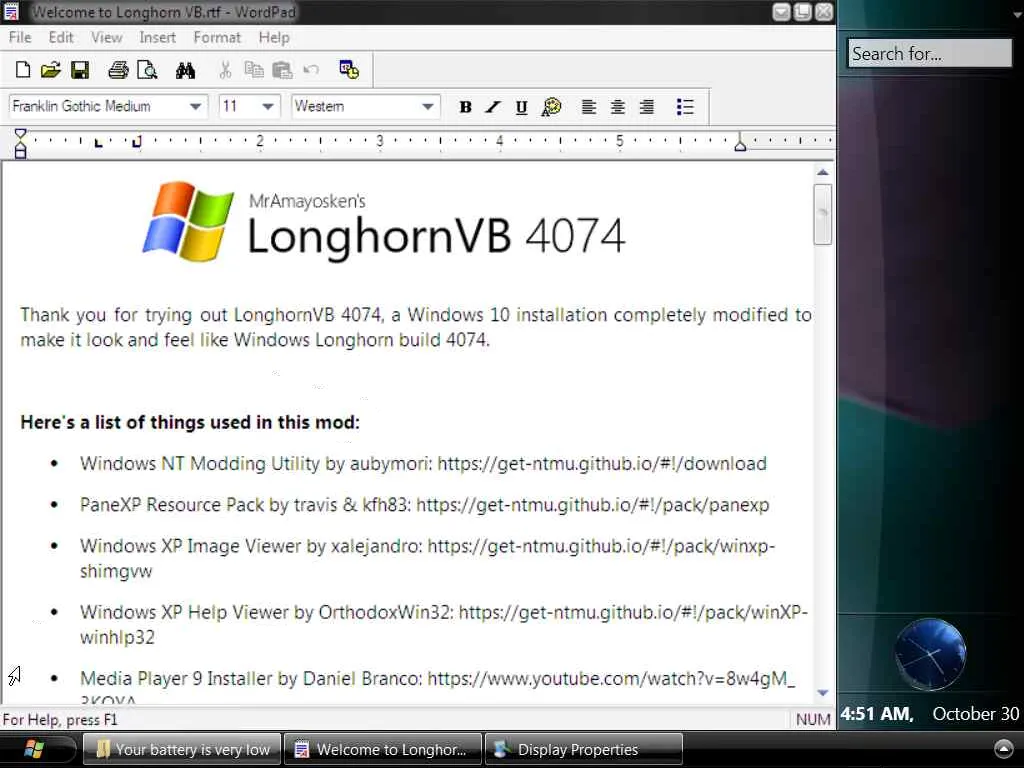
Task: Expand hidden tray icons with the up arrow
Action: coord(1003,748)
